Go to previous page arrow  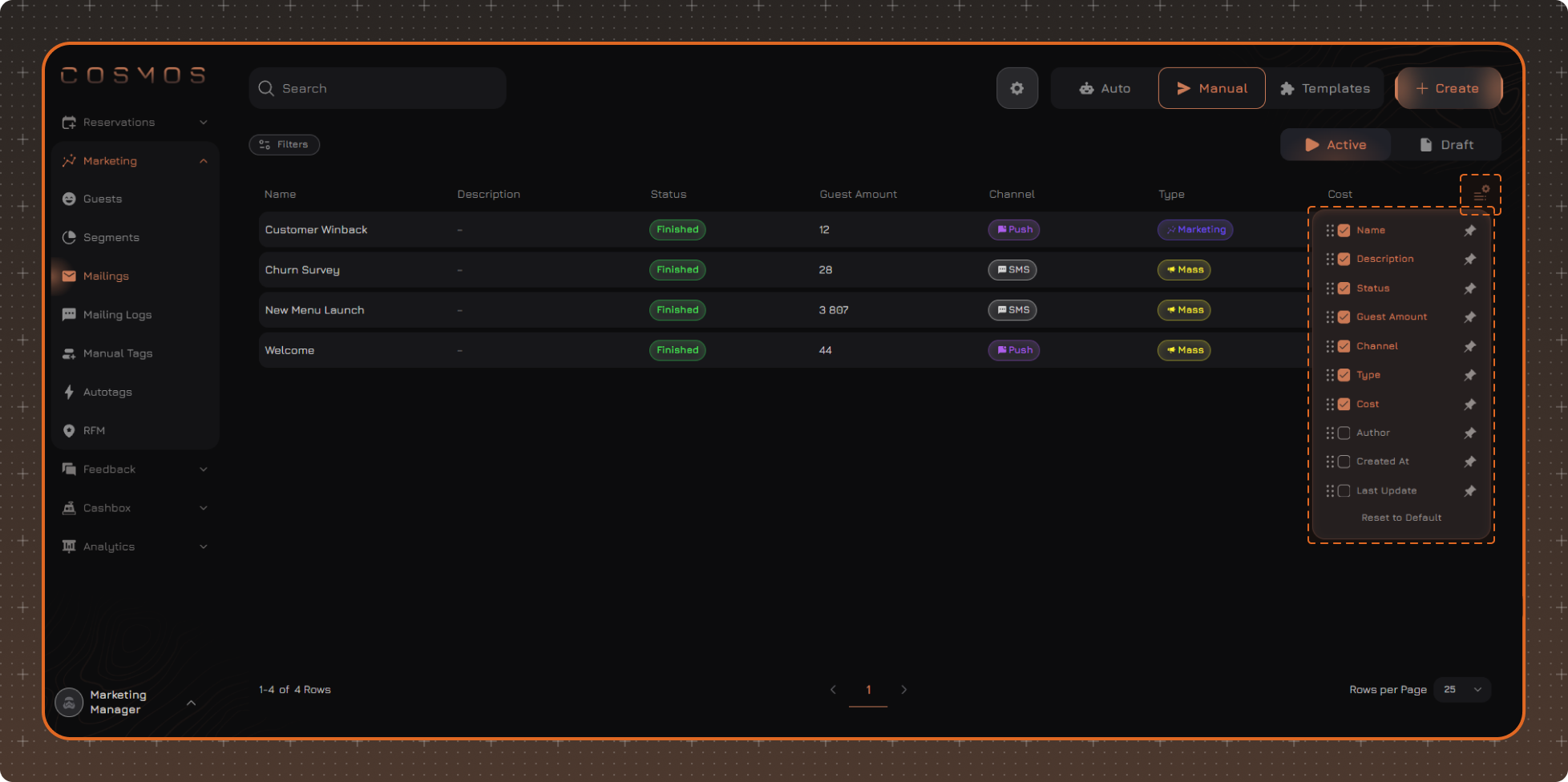click(833, 690)
